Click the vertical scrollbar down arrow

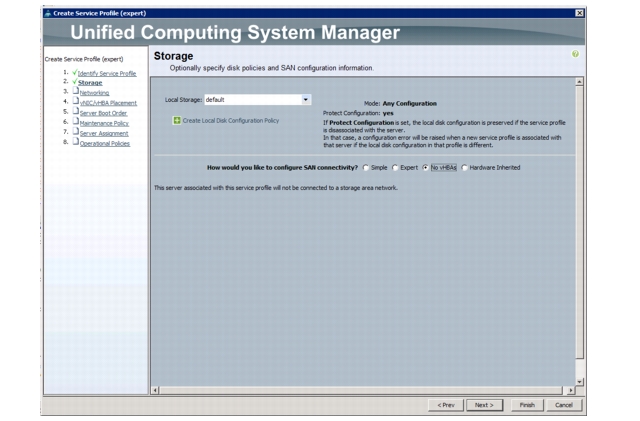pyautogui.click(x=579, y=382)
